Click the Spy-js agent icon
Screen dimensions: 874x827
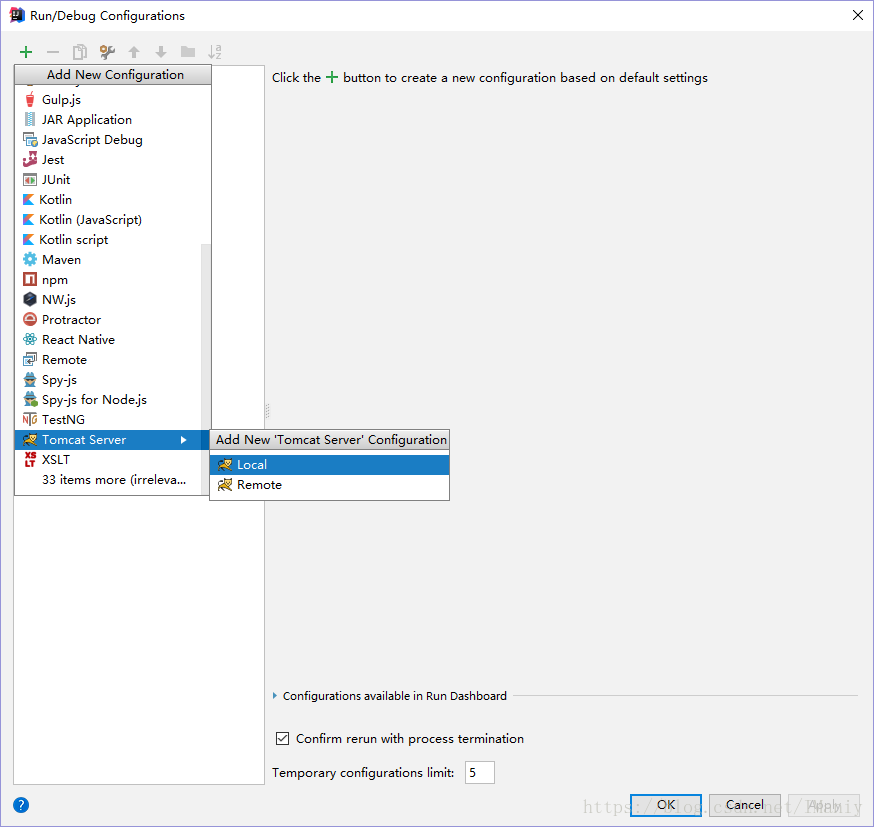(30, 380)
